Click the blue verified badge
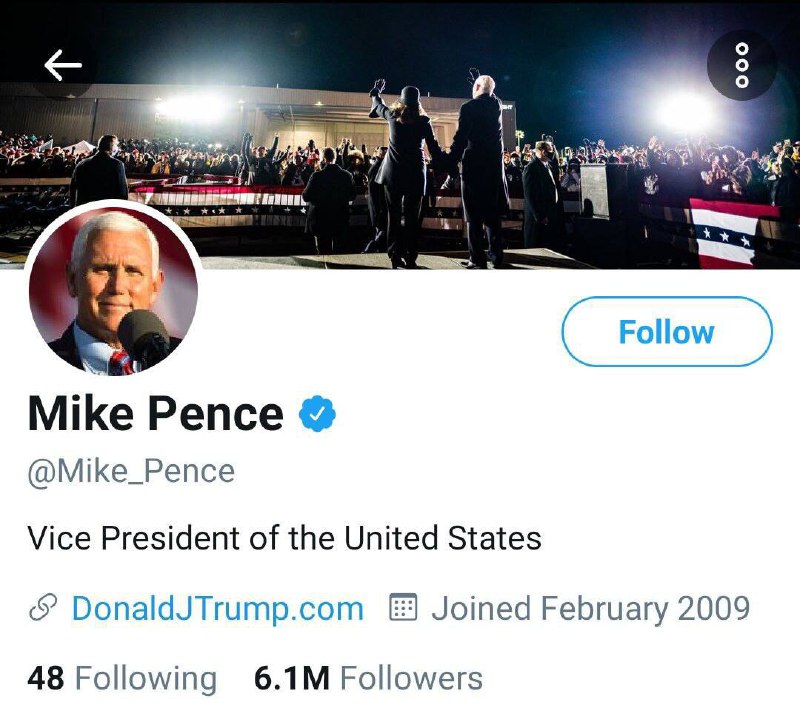The width and height of the screenshot is (800, 722). 318,414
